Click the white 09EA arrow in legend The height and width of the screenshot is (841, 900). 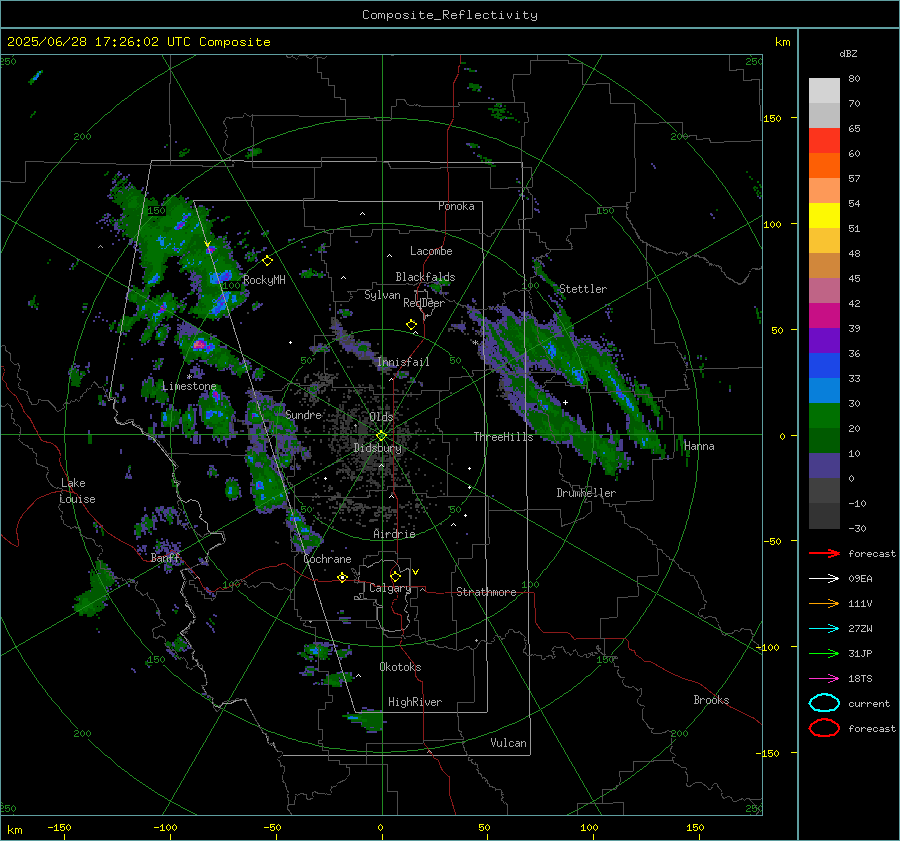point(824,578)
